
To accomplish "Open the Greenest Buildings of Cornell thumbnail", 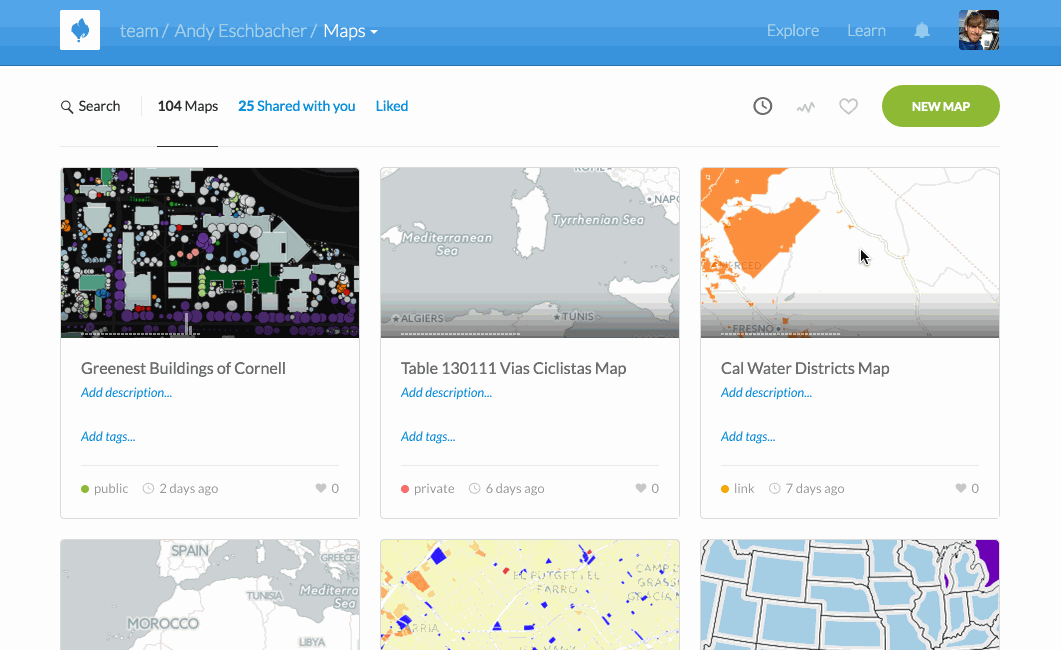I will click(x=210, y=252).
